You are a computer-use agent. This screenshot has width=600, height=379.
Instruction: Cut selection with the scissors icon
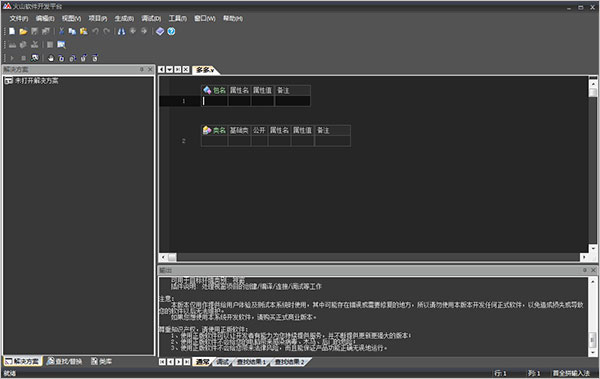(x=61, y=31)
